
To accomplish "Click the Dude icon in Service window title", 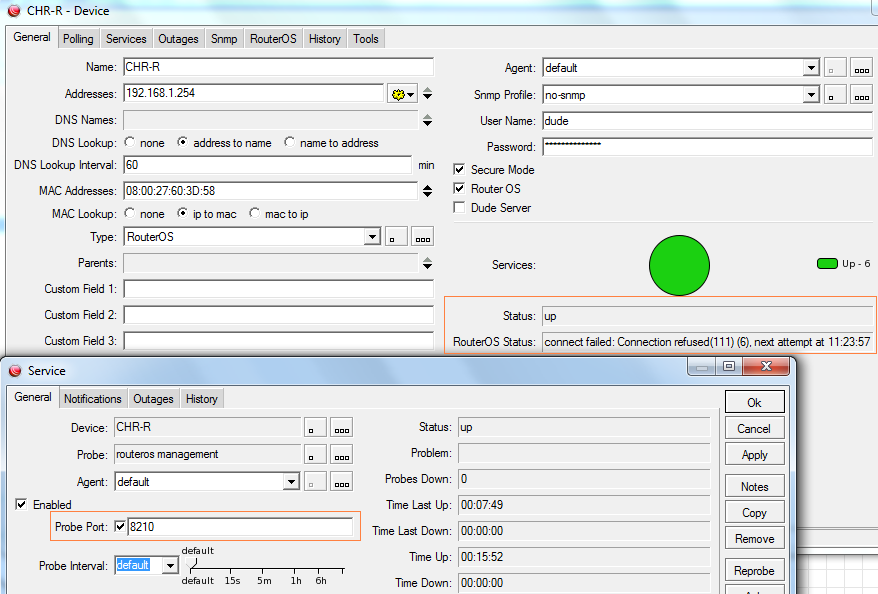I will 15,371.
